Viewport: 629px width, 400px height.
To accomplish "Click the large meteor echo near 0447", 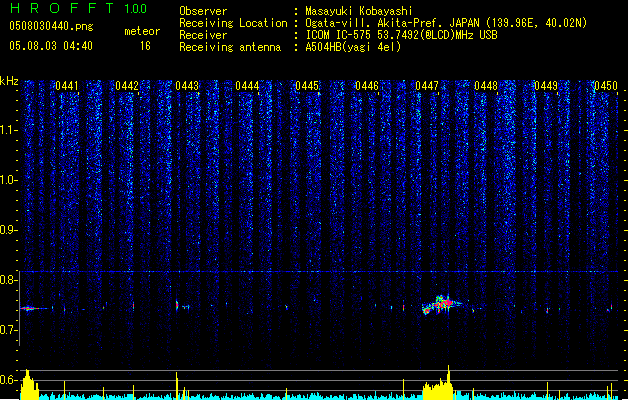I will [x=440, y=305].
